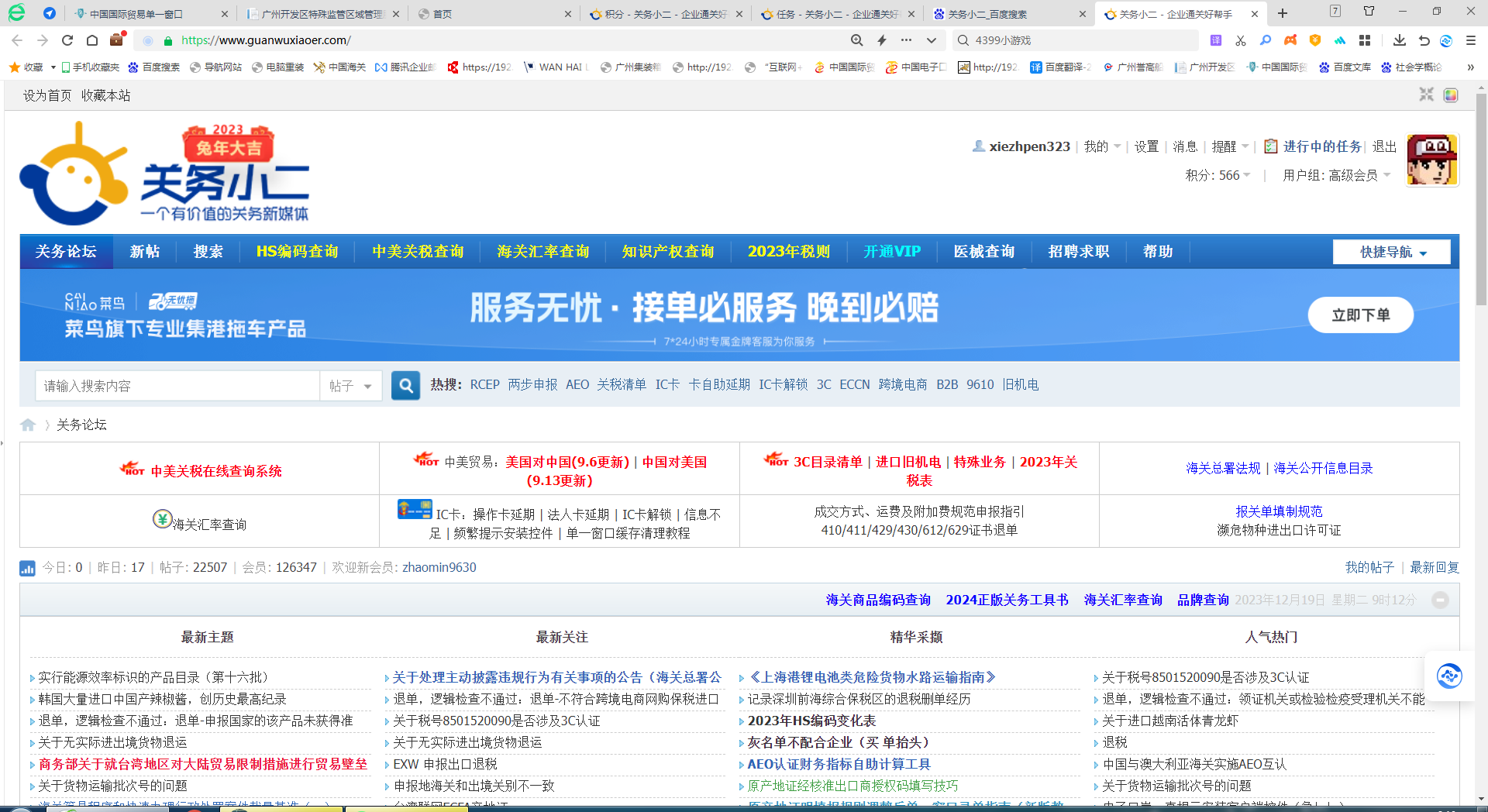Click the lightning speed-mode icon
The image size is (1488, 812).
(x=881, y=40)
